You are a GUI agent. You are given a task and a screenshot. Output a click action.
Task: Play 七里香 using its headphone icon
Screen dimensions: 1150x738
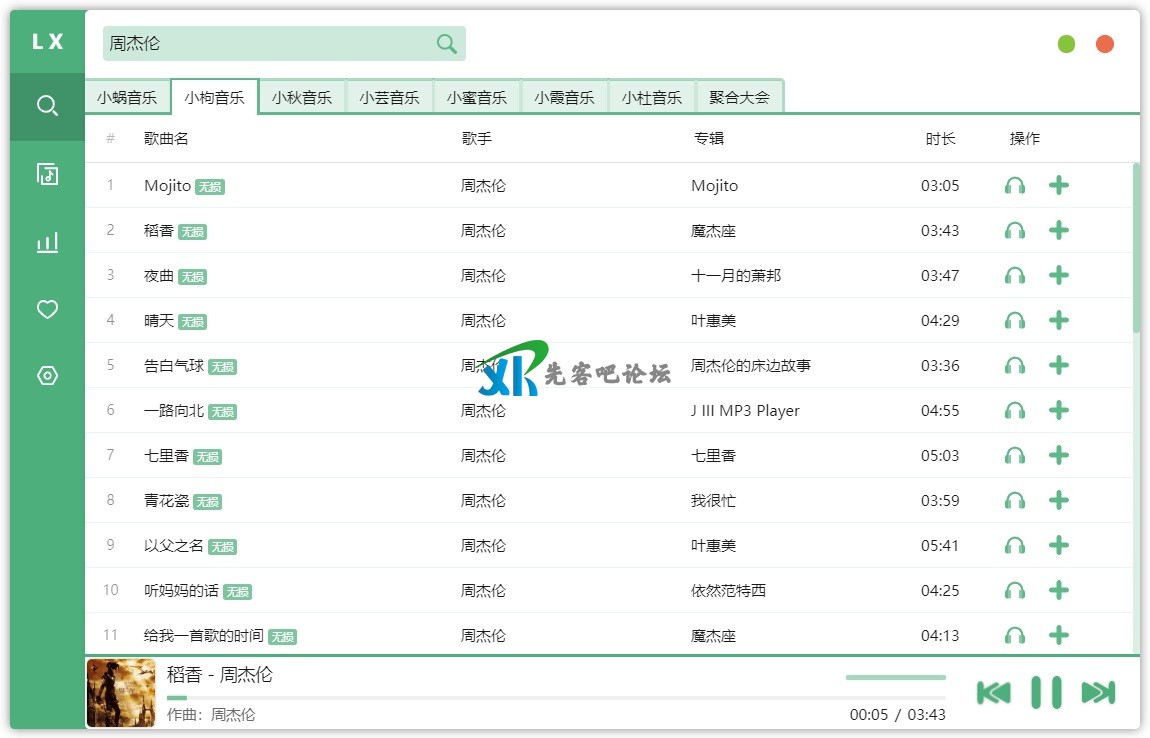pos(1014,456)
